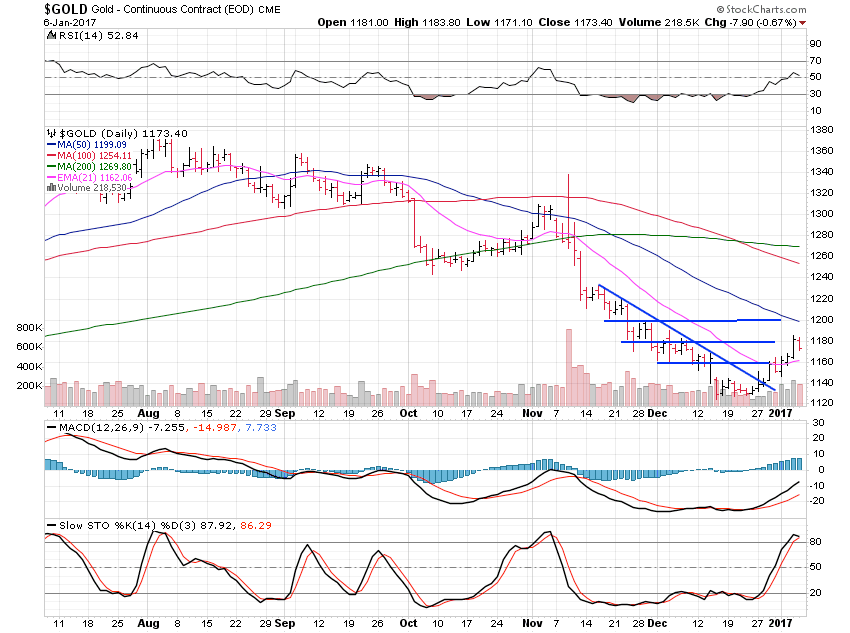Screen dimensions: 850x633
Task: Click the '0' MACD axis label
Action: [x=821, y=470]
